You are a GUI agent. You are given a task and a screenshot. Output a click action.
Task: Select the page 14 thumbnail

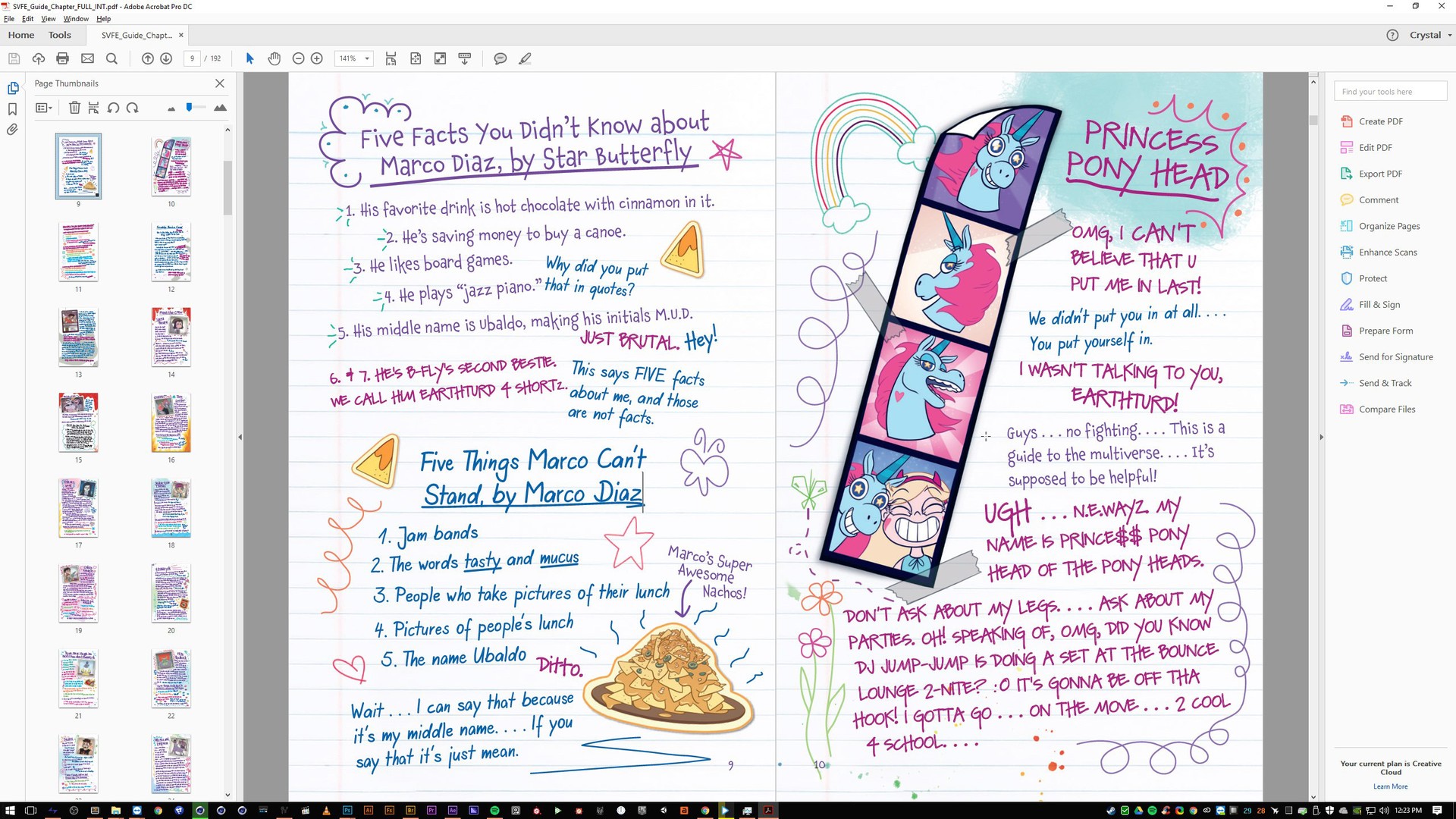tap(171, 337)
